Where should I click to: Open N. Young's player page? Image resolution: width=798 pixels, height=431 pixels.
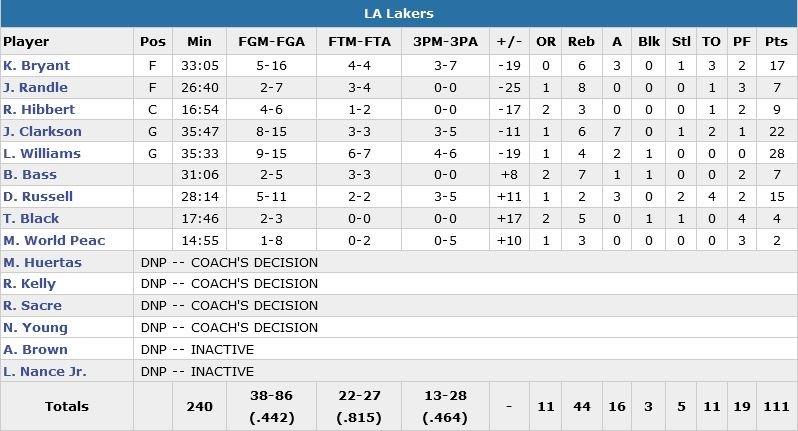coord(35,328)
